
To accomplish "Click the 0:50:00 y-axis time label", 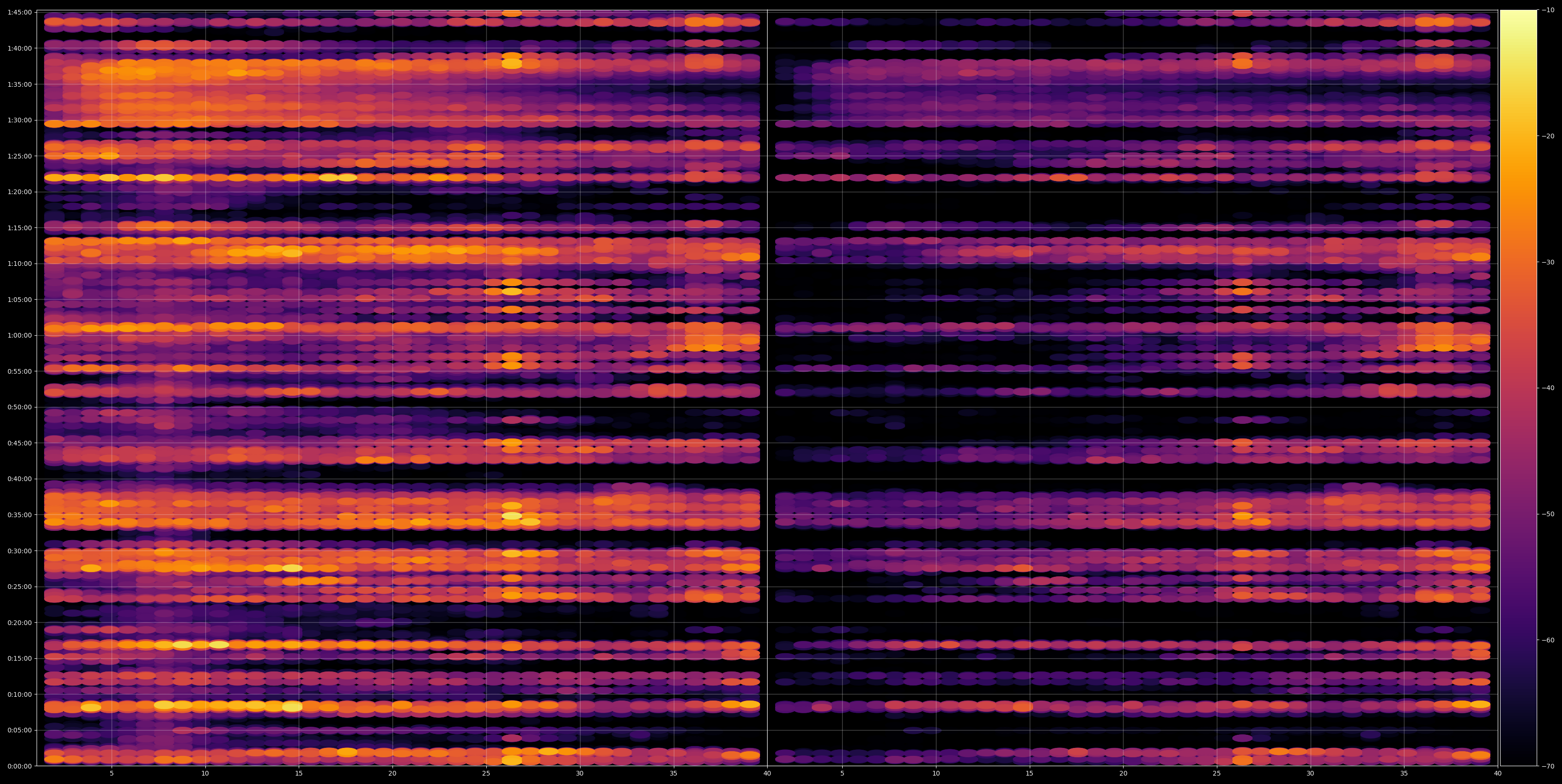I will (x=19, y=407).
